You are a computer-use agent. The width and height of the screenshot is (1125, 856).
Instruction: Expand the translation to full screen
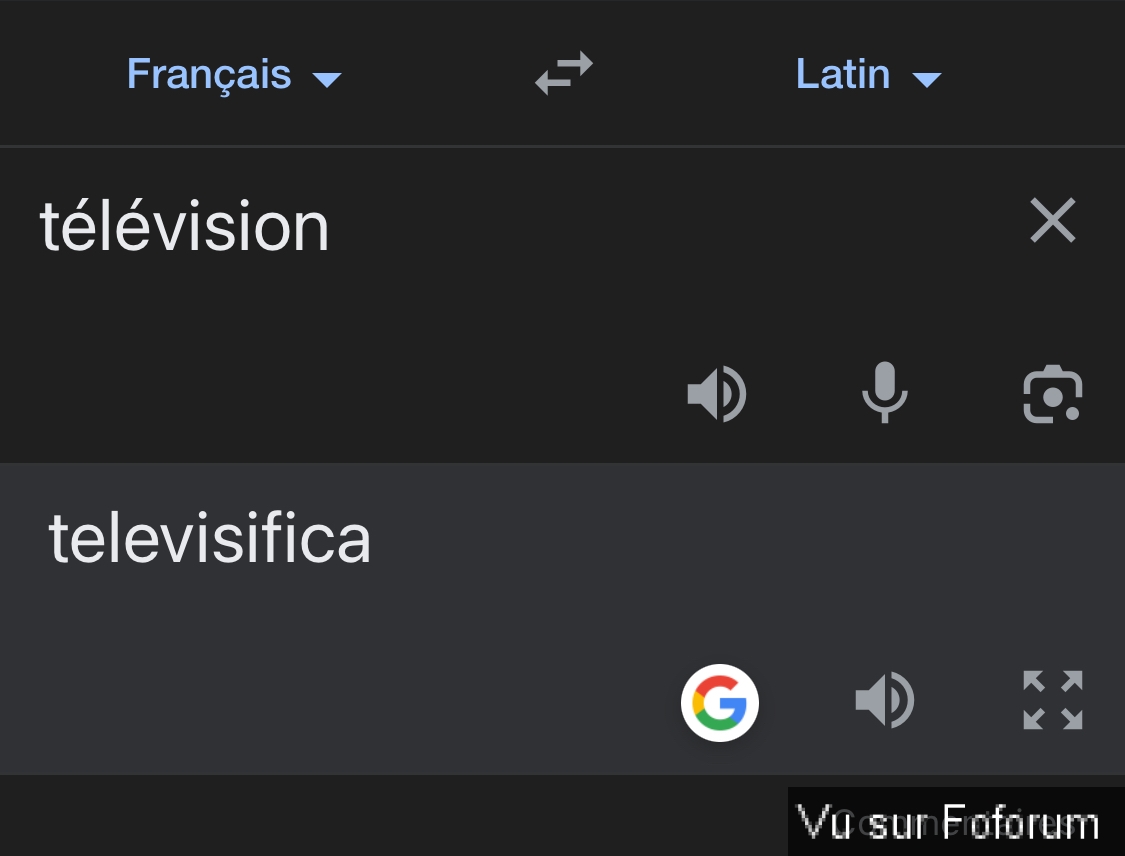pyautogui.click(x=1053, y=700)
